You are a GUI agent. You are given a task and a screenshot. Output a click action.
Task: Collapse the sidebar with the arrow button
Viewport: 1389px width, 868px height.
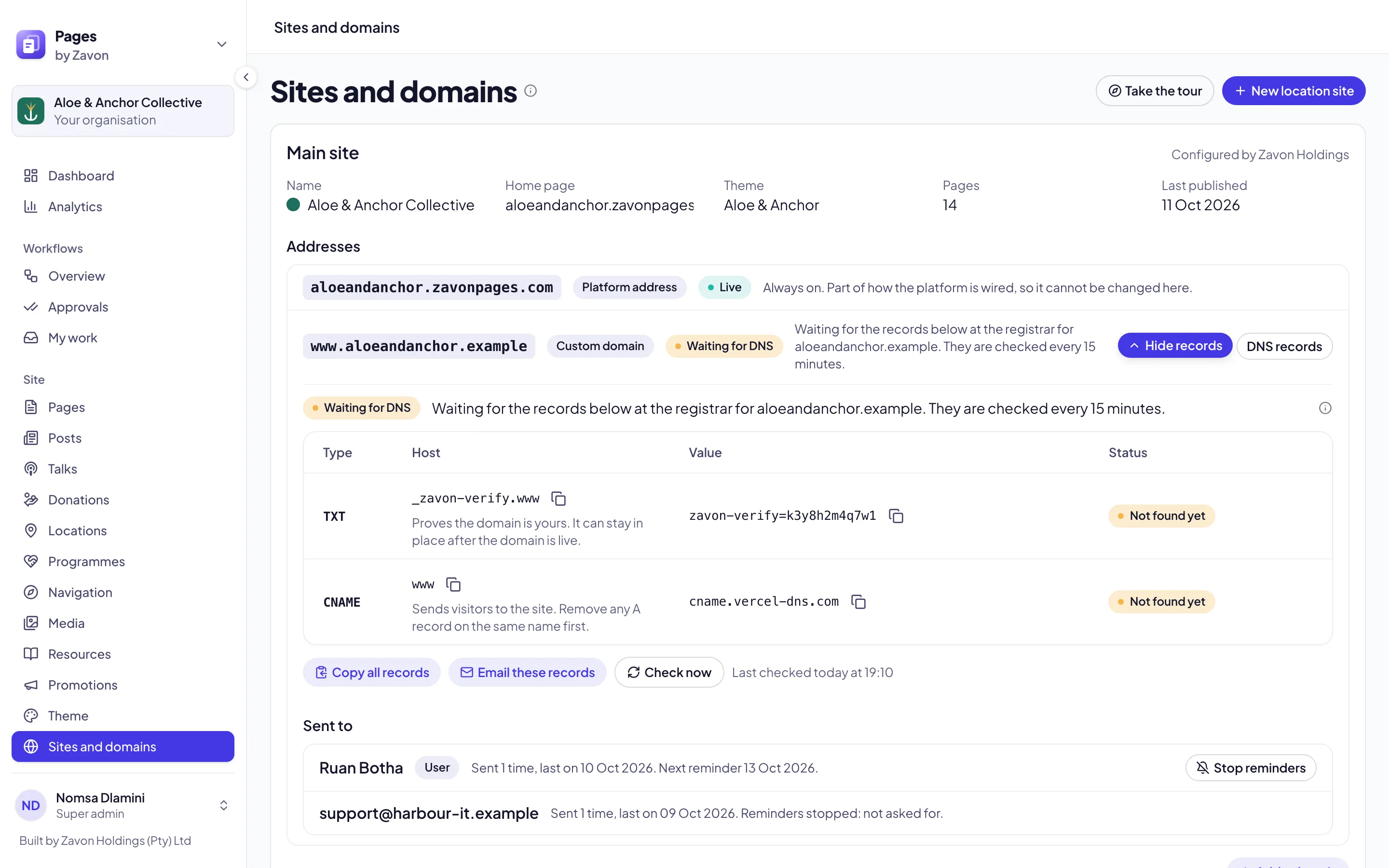pos(245,77)
